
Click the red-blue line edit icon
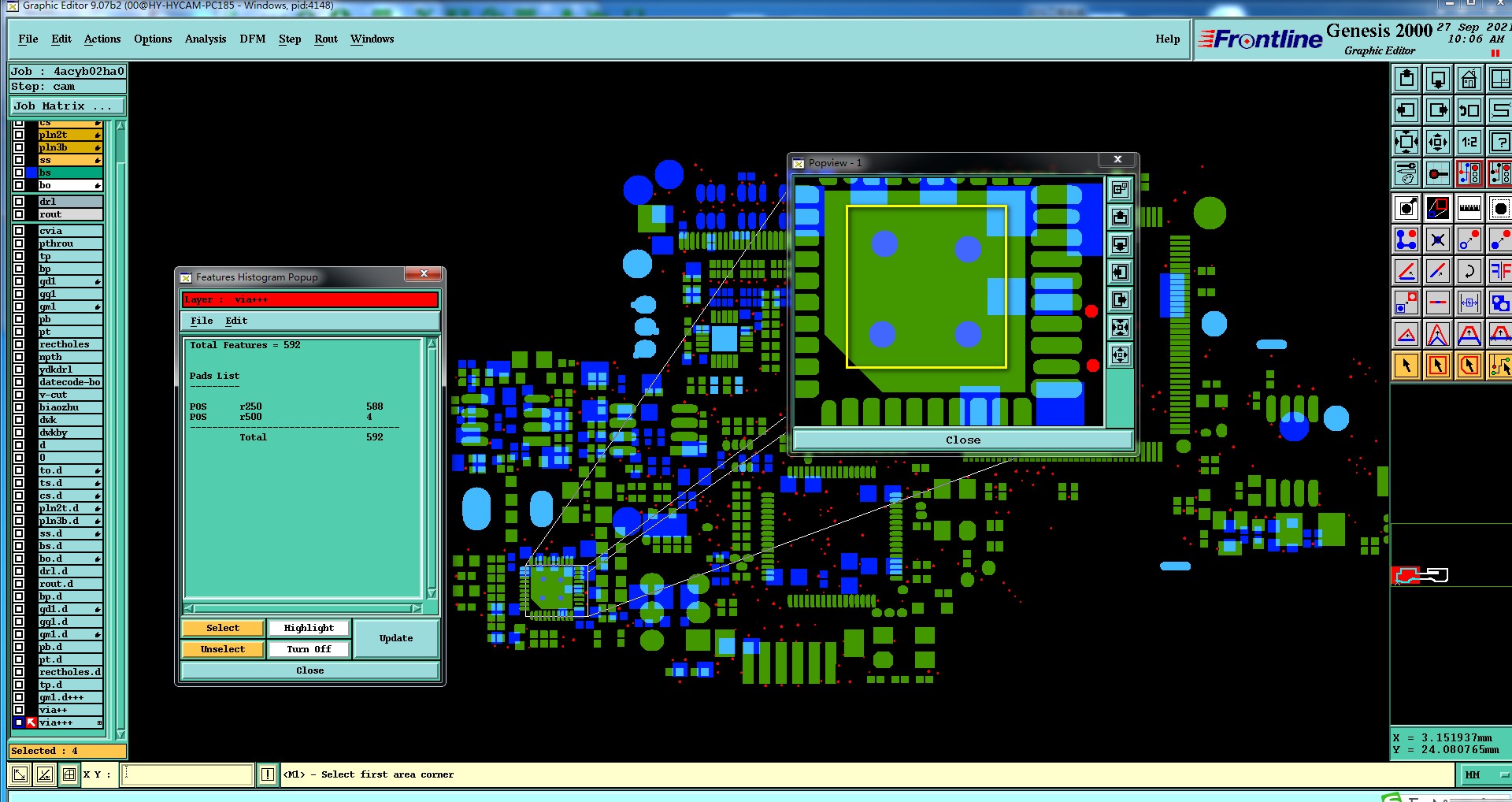click(x=1438, y=272)
